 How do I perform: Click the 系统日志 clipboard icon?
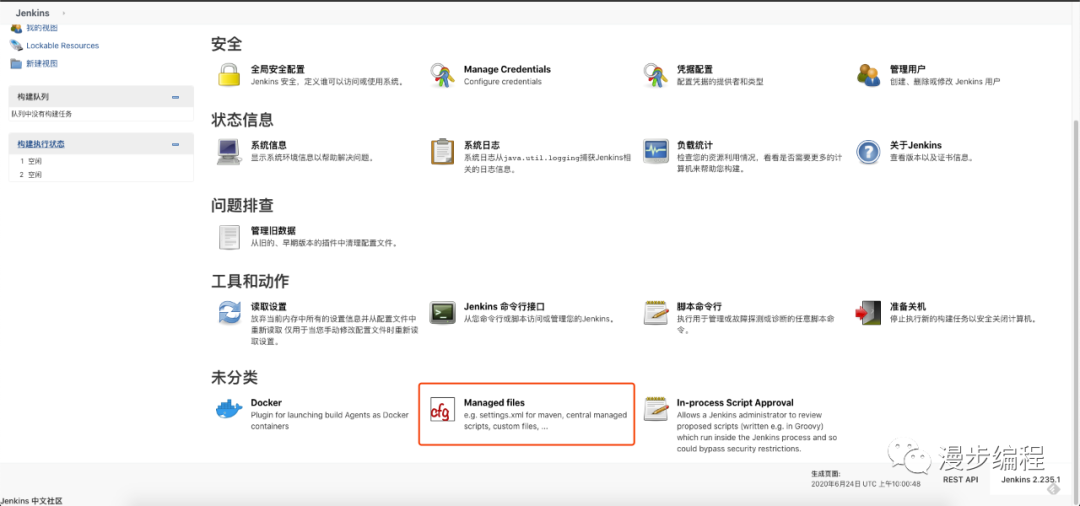click(x=442, y=151)
